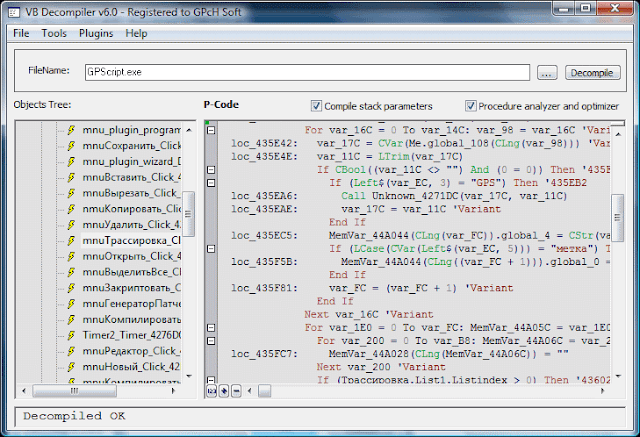Click the lightning icon beside mnuСохранить_Click
This screenshot has height=437, width=640.
[x=71, y=146]
